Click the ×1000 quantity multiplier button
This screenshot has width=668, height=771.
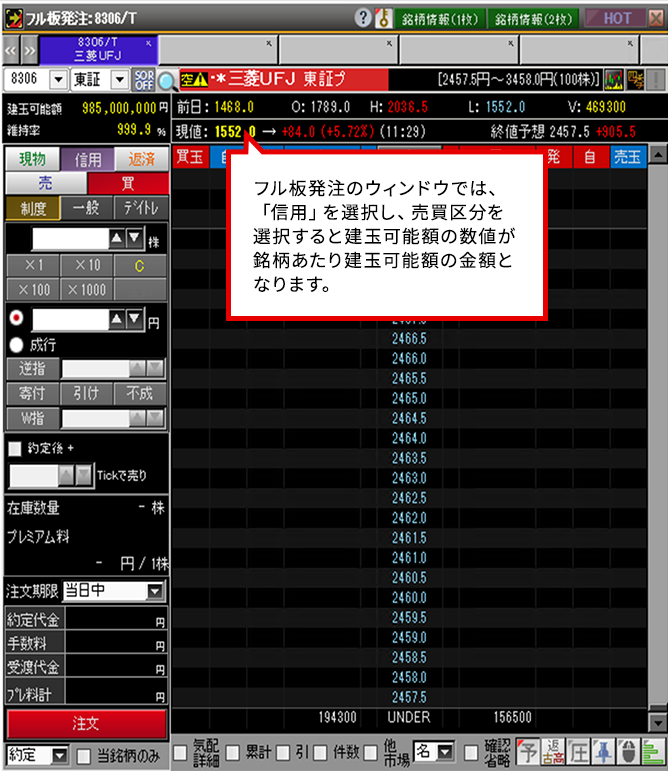click(87, 290)
